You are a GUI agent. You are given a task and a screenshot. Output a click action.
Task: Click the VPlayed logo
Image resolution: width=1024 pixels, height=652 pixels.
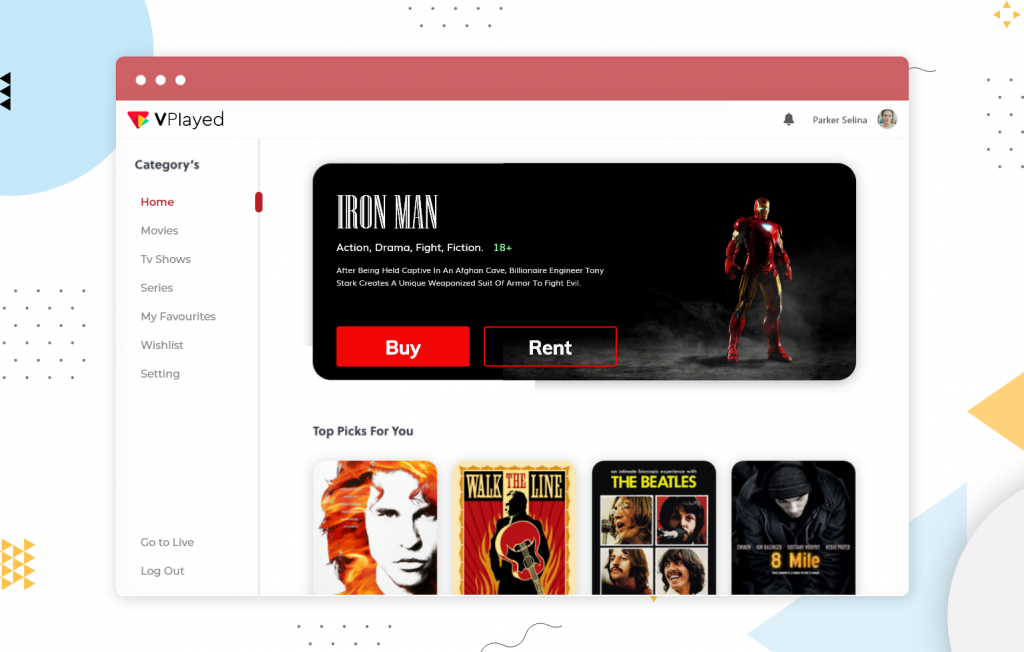(x=175, y=119)
